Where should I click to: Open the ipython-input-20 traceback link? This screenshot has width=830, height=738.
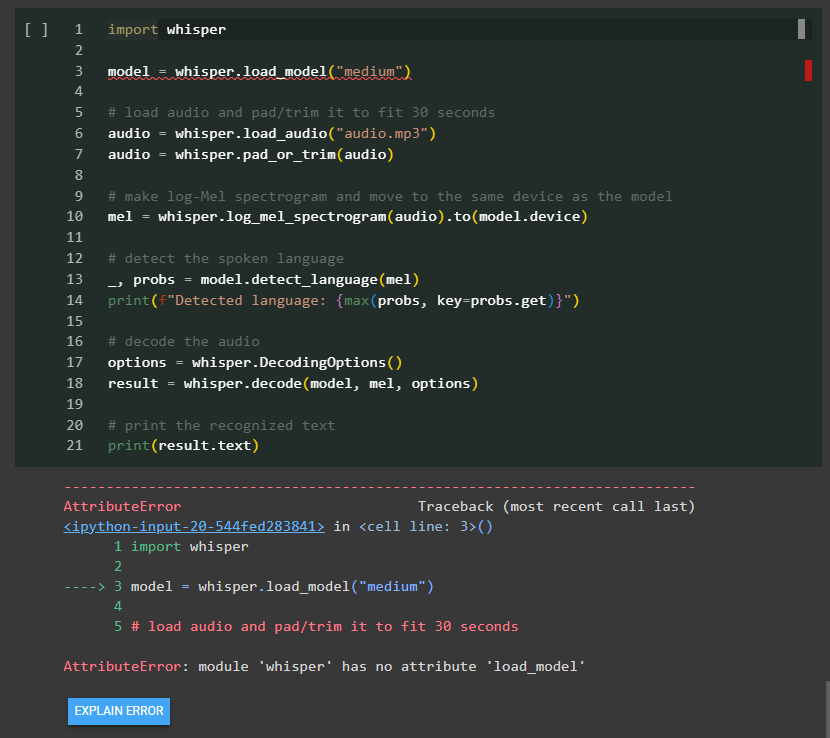click(x=193, y=527)
